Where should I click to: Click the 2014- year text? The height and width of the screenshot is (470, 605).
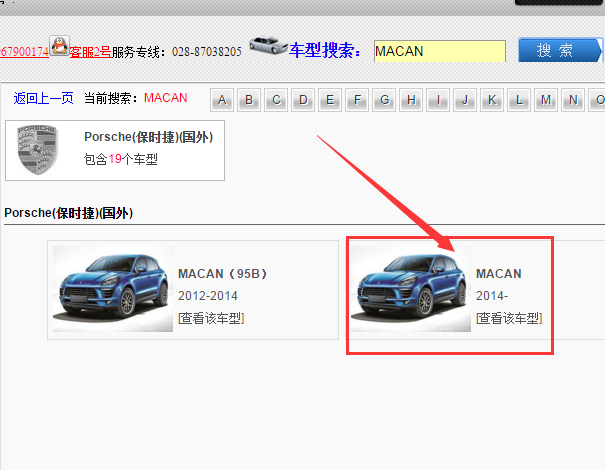(x=492, y=296)
